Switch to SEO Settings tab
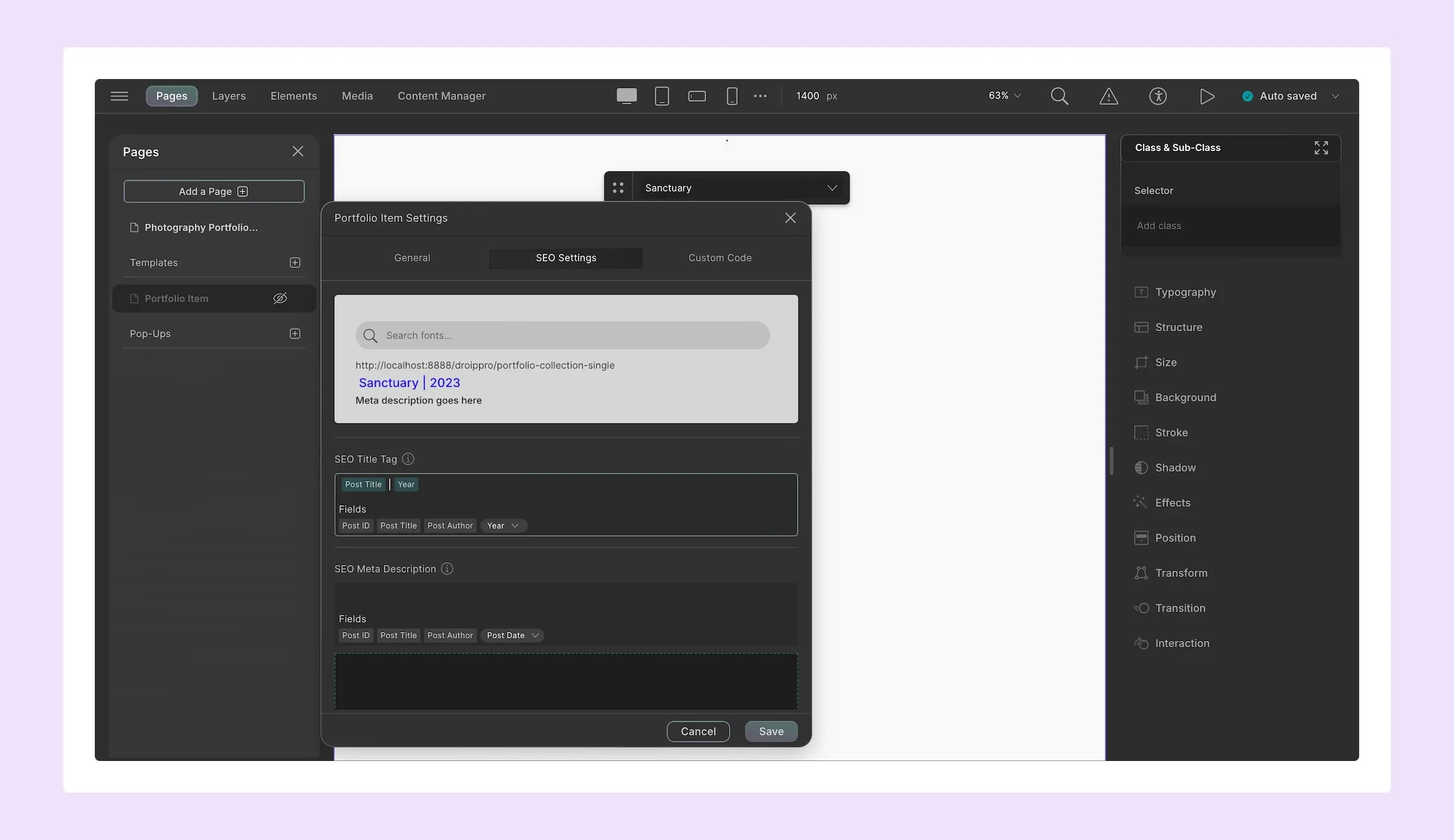 point(566,258)
